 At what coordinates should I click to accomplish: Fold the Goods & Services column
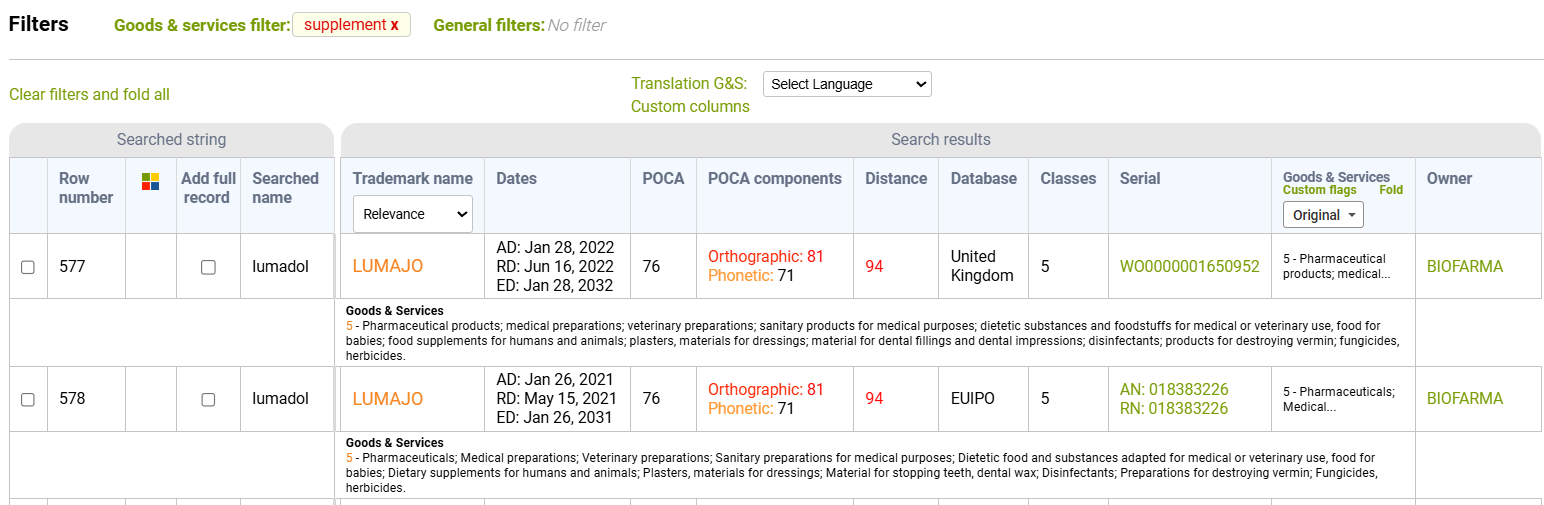pos(1391,190)
